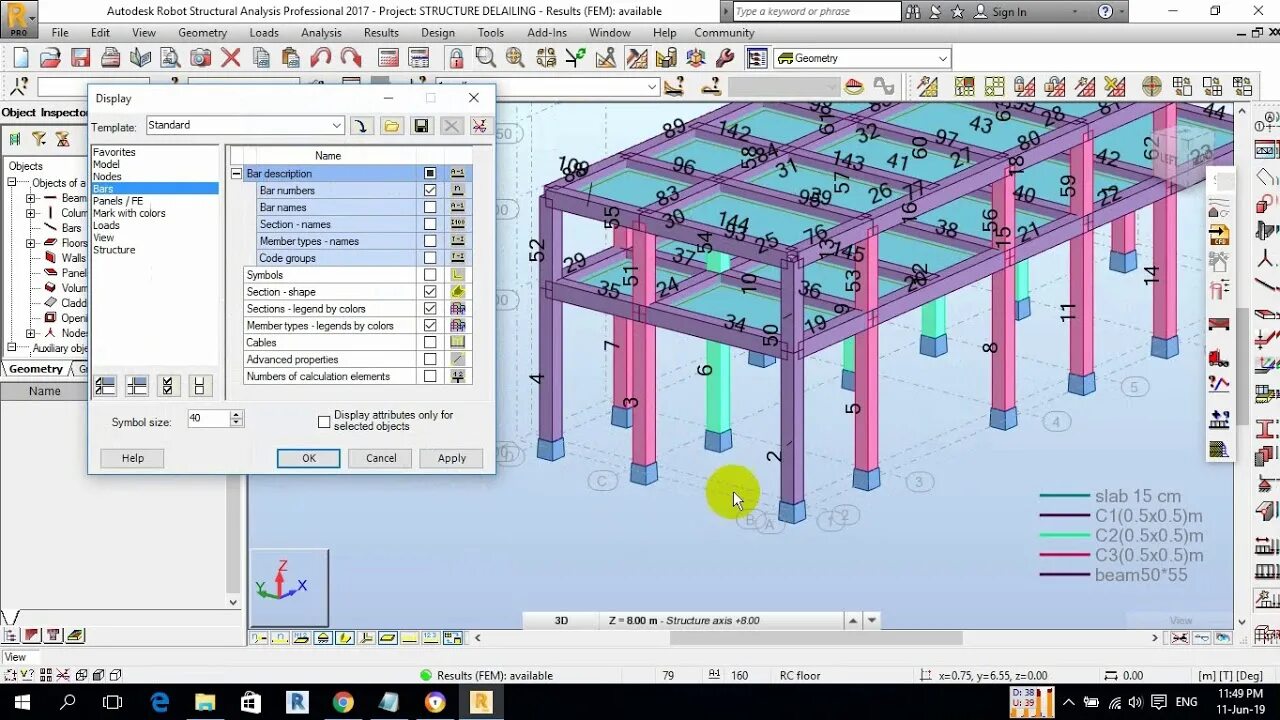Click Help in the Display dialog
This screenshot has height=720, width=1280.
(133, 458)
